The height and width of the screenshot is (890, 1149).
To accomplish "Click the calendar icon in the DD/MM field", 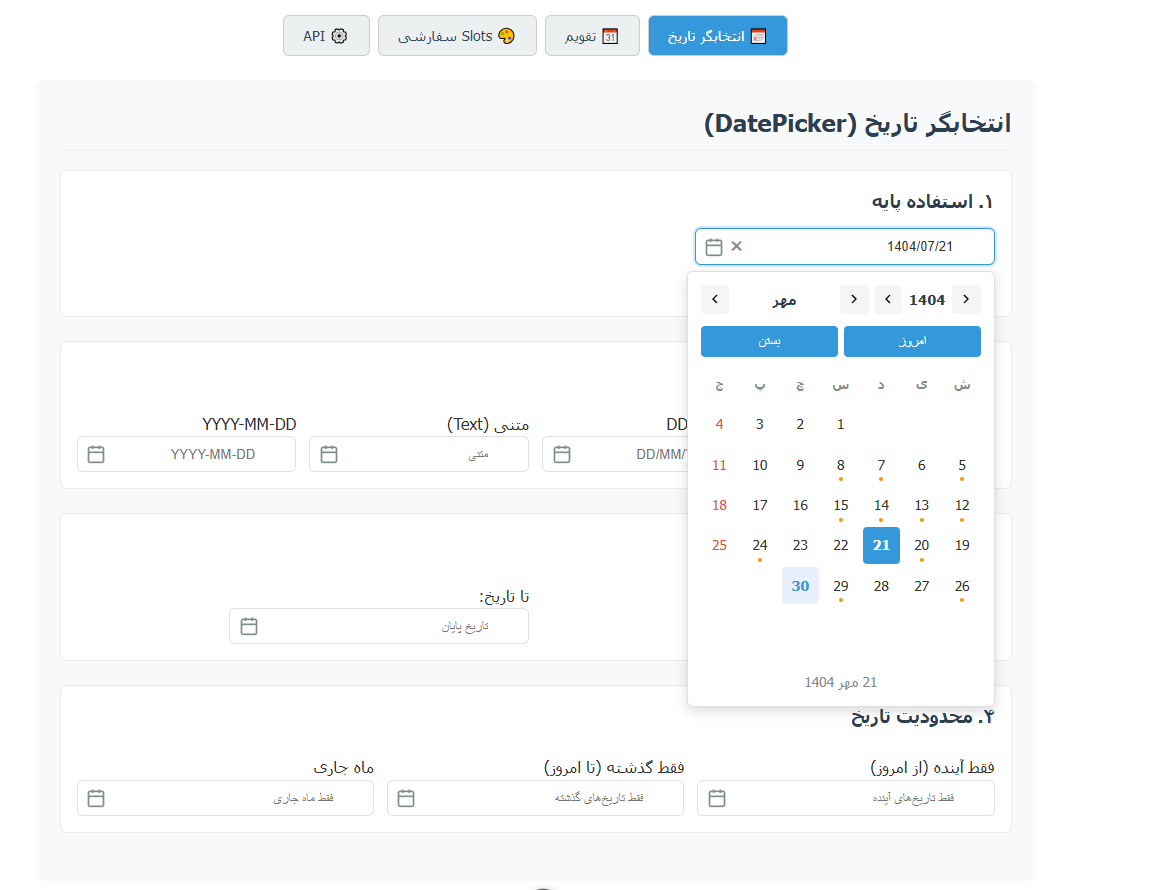I will coord(562,454).
